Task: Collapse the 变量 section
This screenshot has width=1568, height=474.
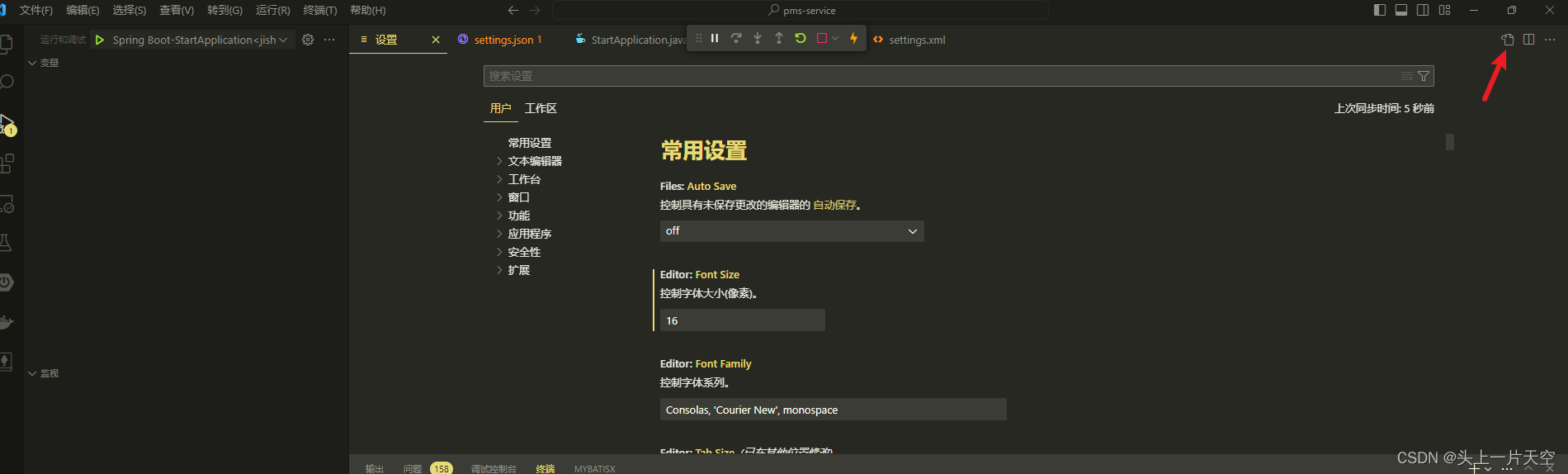Action: click(44, 63)
